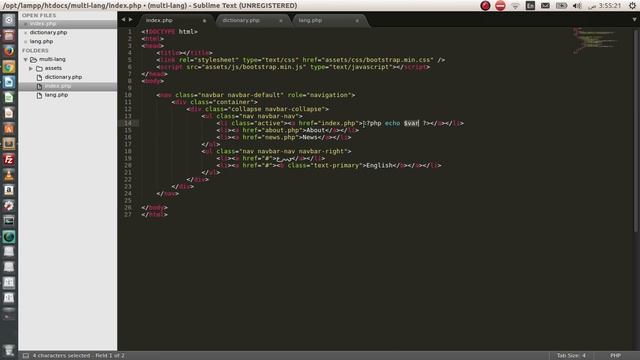The width and height of the screenshot is (640, 360).
Task: Click the editor vertical scrollbar
Action: (x=636, y=131)
